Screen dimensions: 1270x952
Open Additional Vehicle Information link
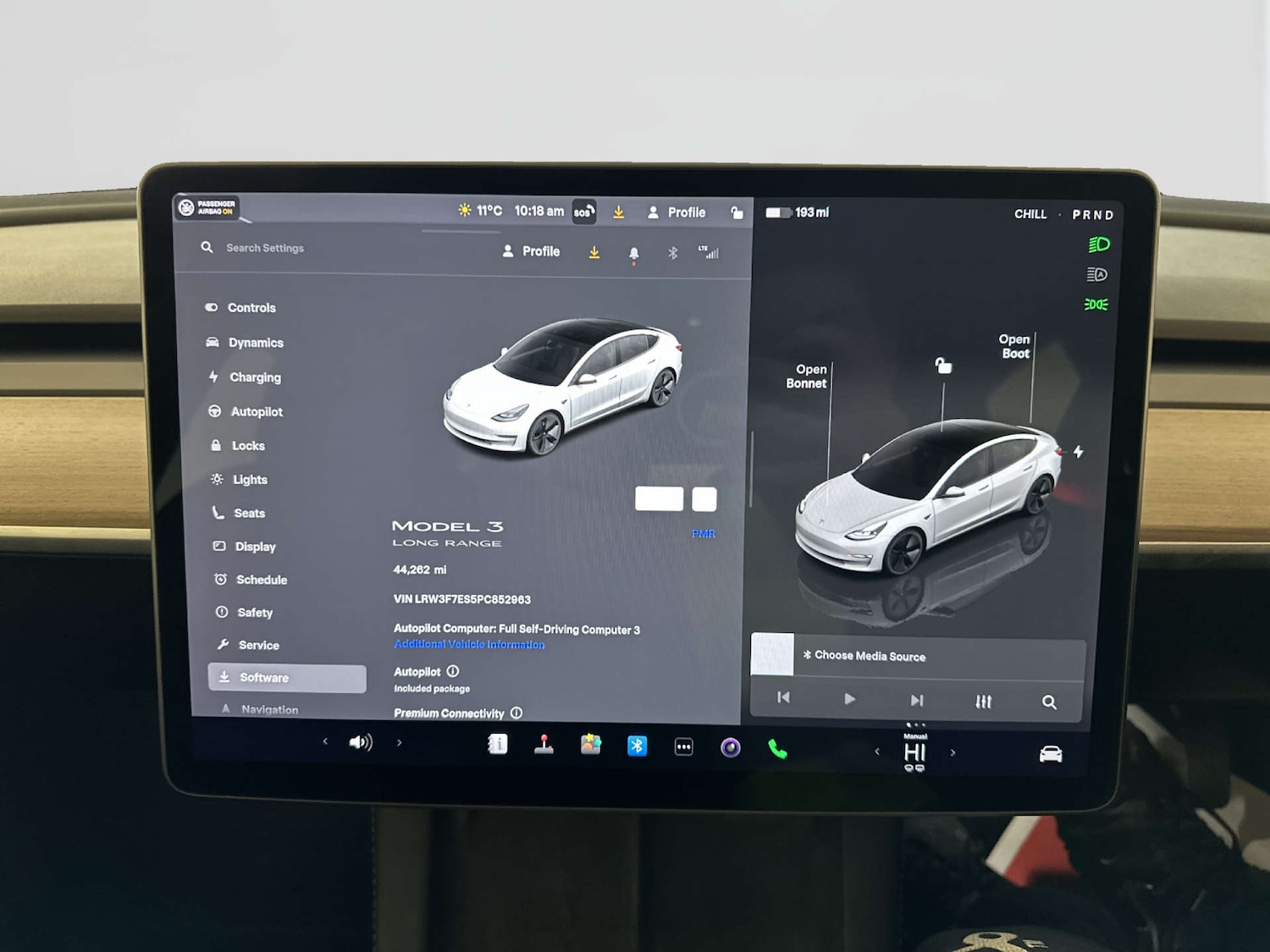coord(469,644)
